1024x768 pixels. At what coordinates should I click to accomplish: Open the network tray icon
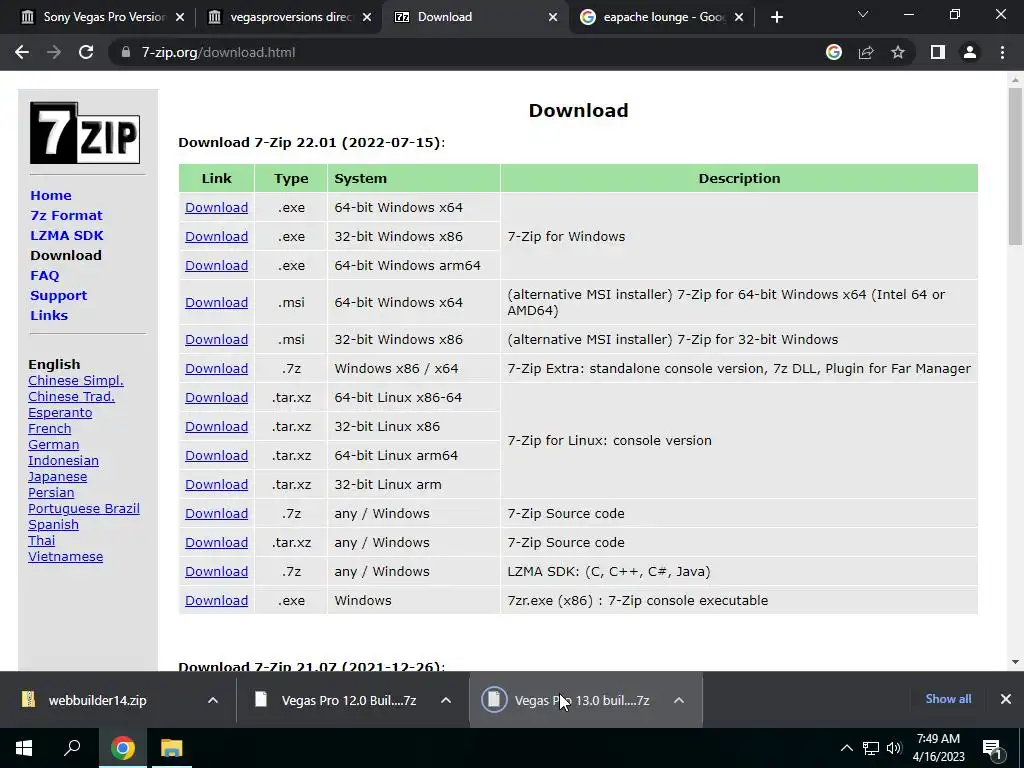pos(871,748)
